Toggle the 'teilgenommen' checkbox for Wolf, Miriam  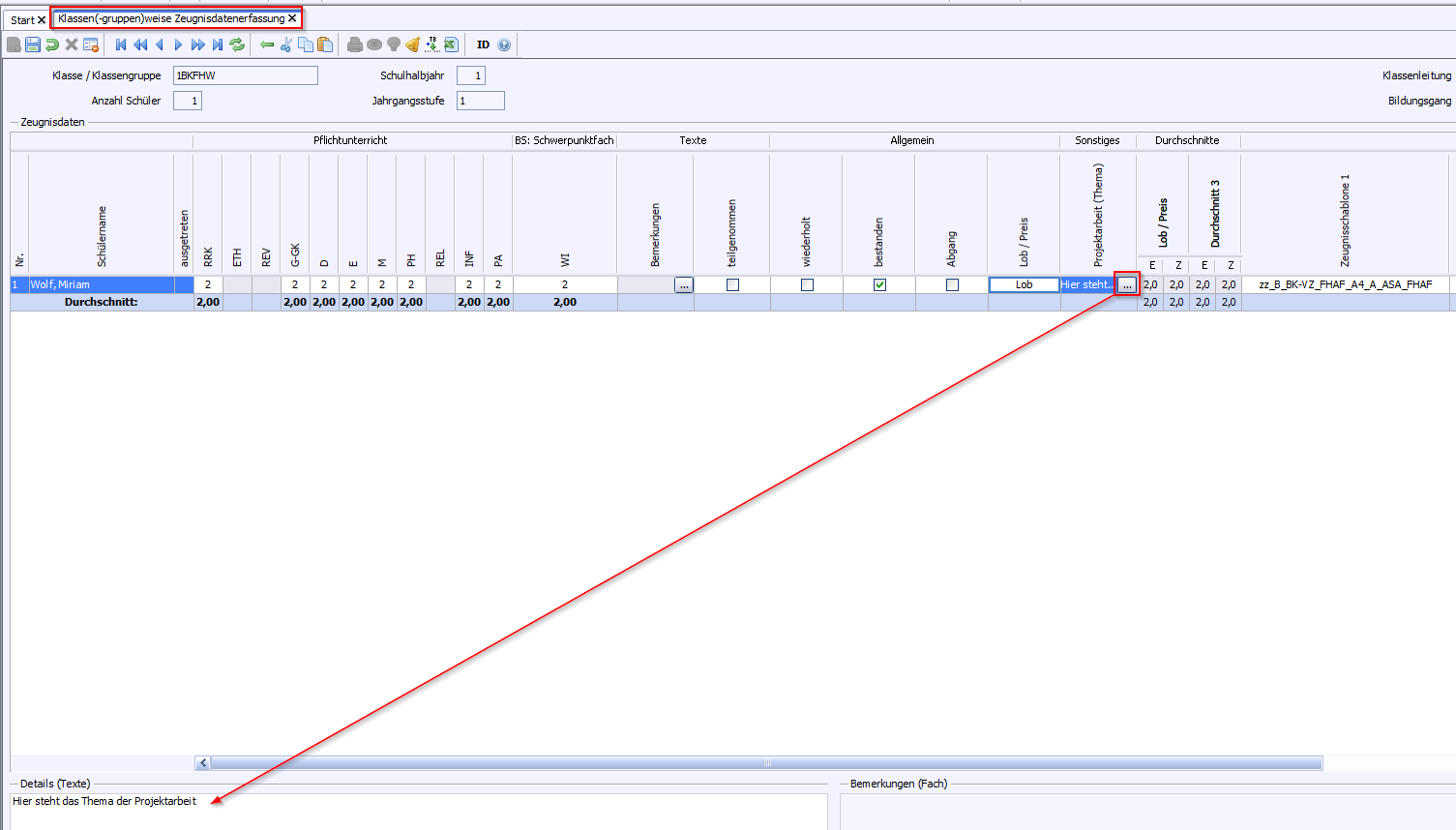732,285
